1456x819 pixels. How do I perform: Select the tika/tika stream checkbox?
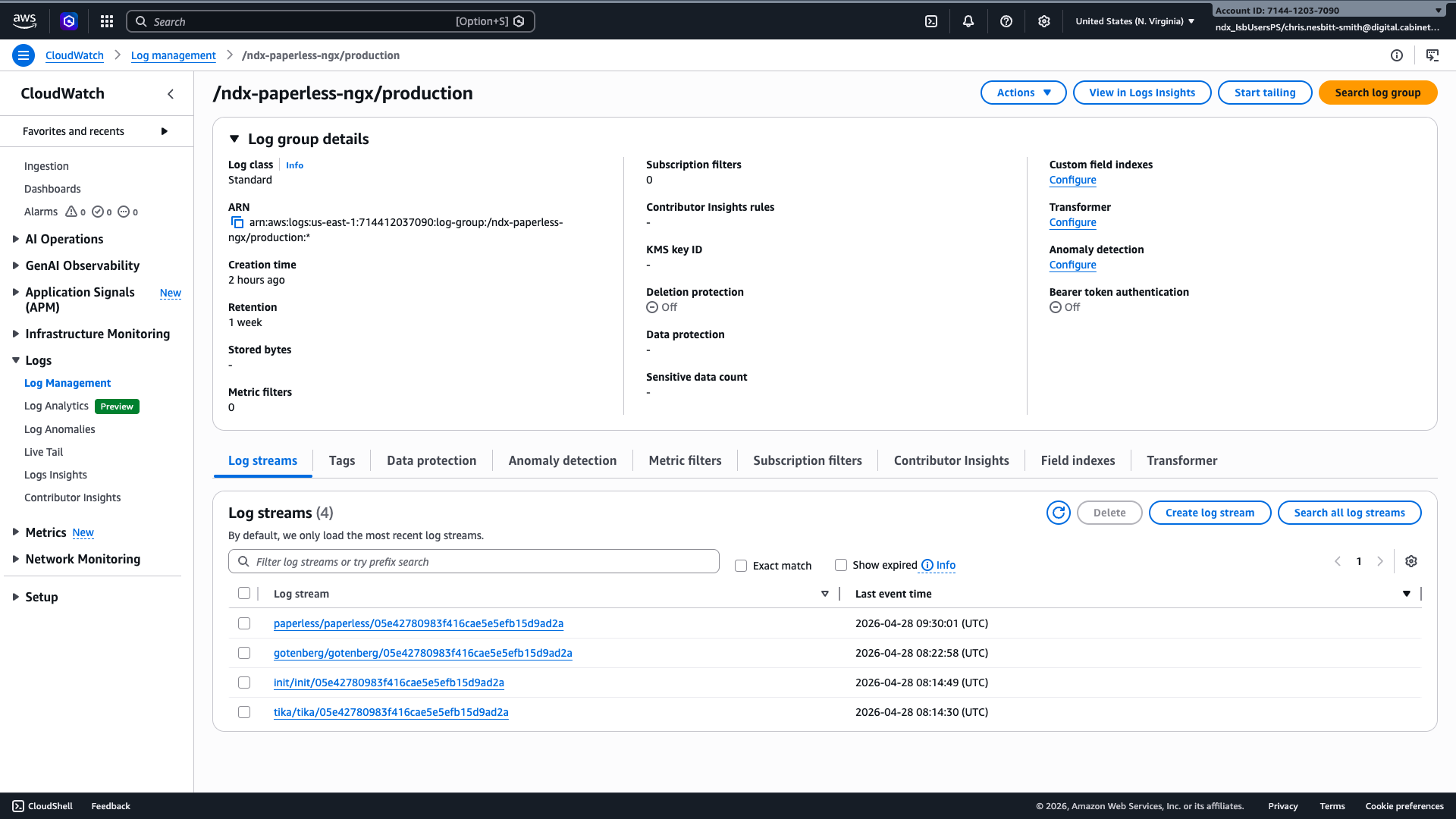pos(244,712)
